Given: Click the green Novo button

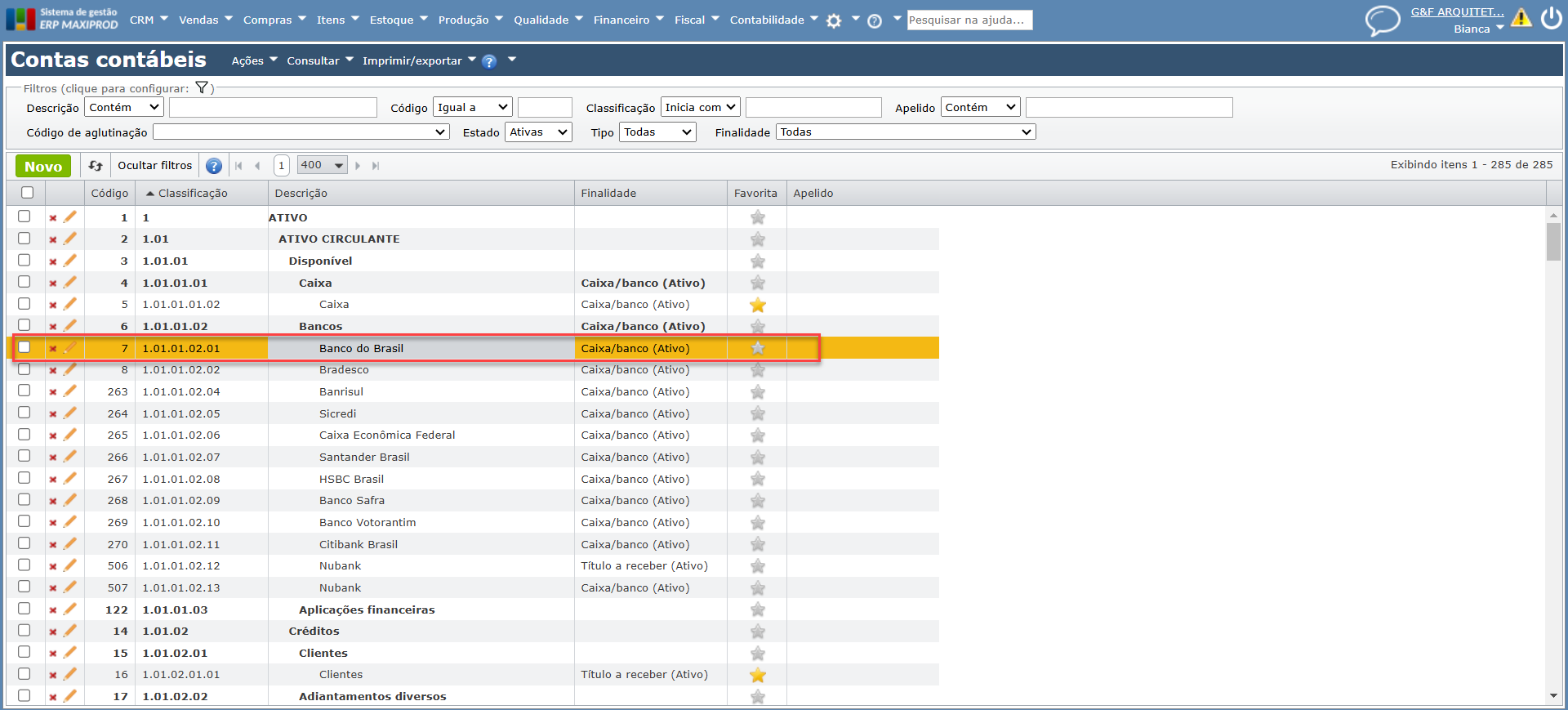Looking at the screenshot, I should (43, 166).
